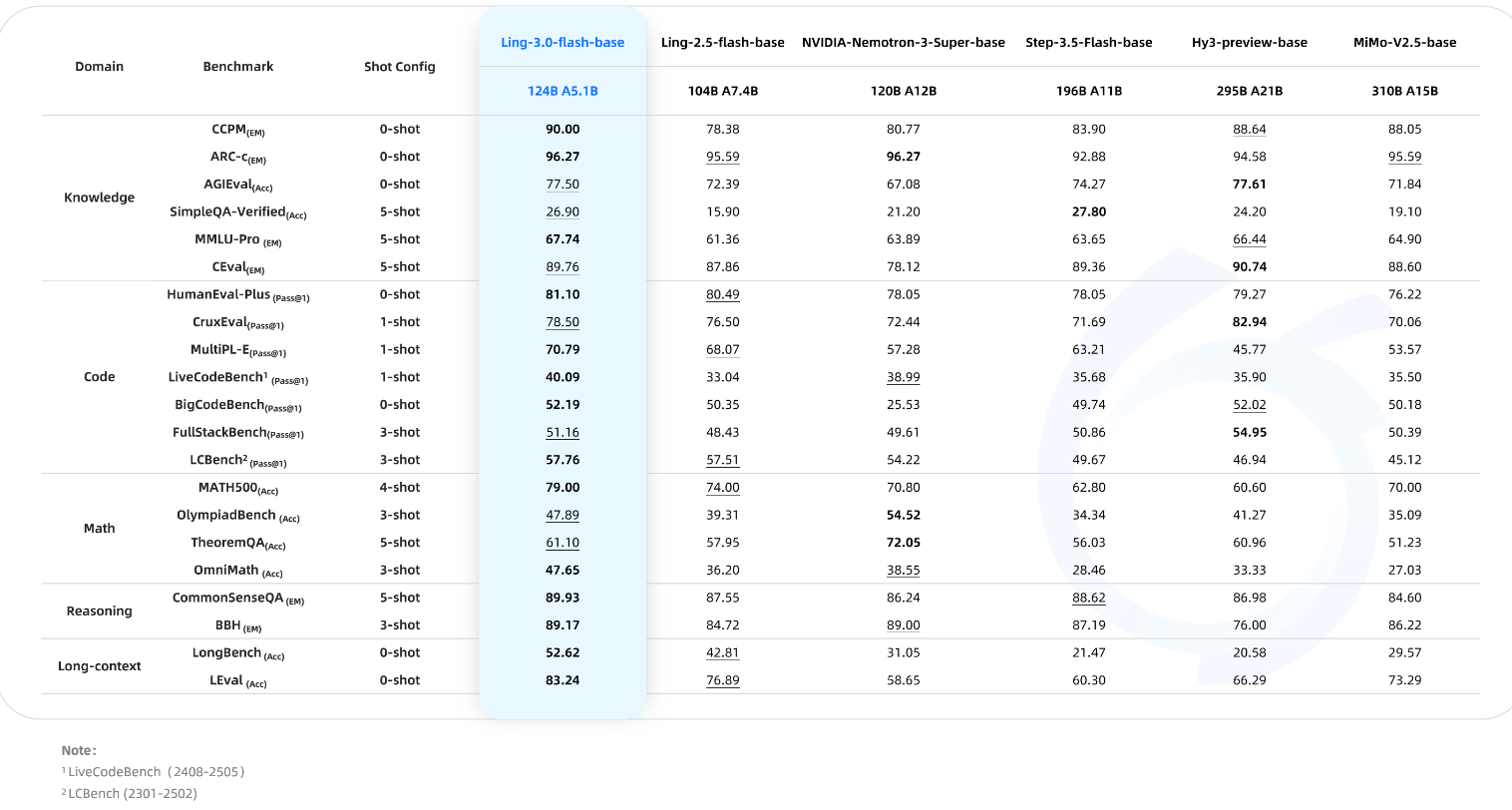Select the BigCodeBench benchmark name
Screen dimensions: 1512x810
click(238, 405)
